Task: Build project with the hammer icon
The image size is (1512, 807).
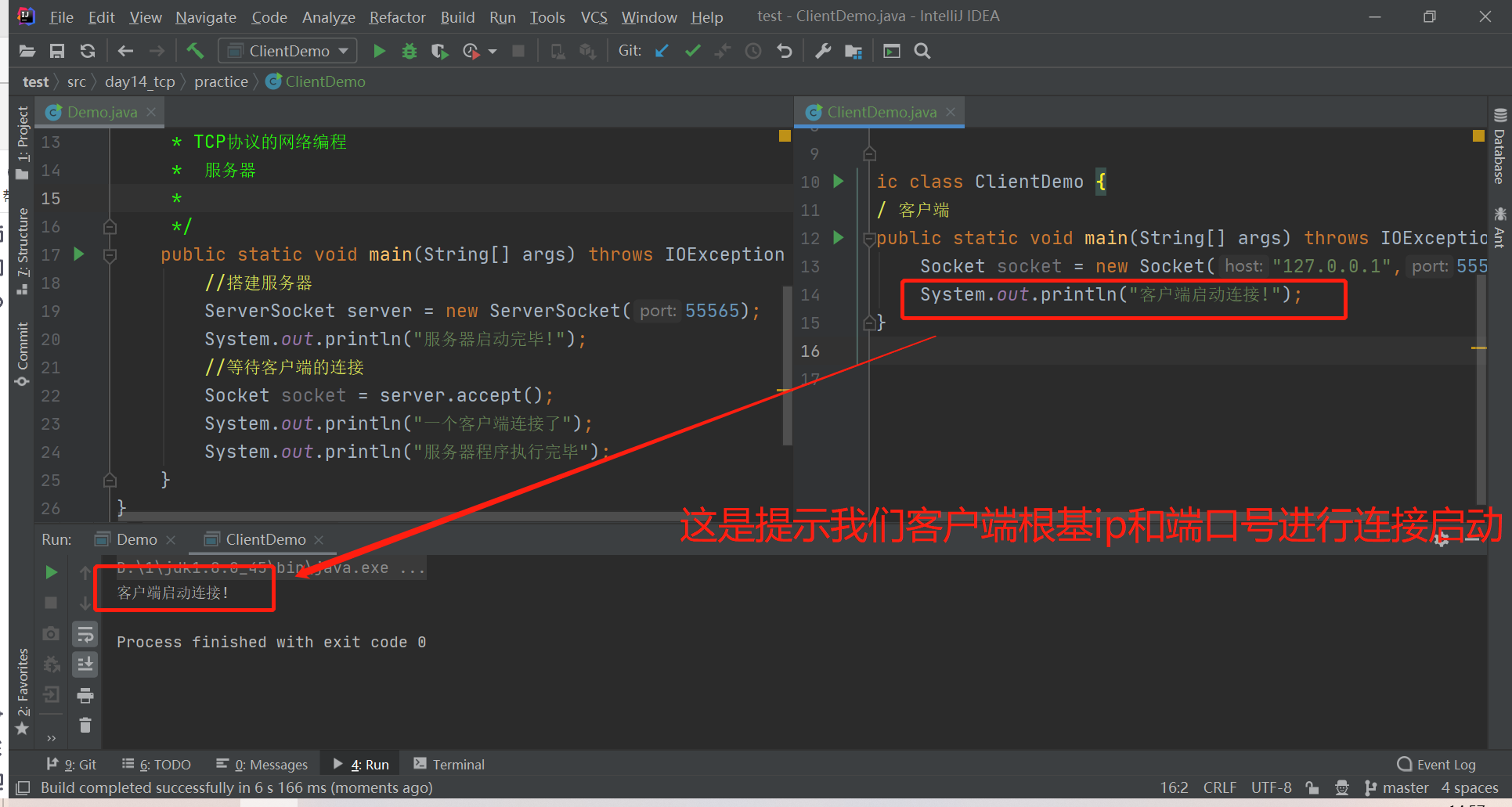Action: coord(195,52)
